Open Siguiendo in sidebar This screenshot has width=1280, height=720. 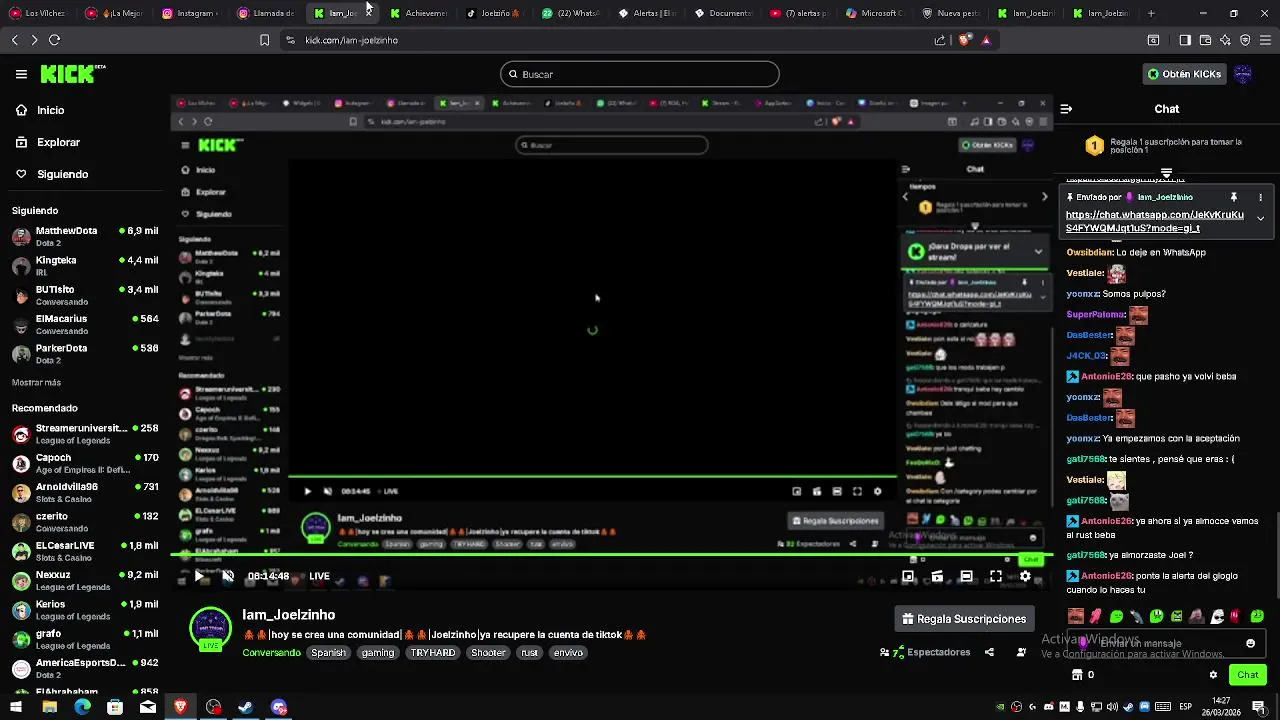pos(52,174)
